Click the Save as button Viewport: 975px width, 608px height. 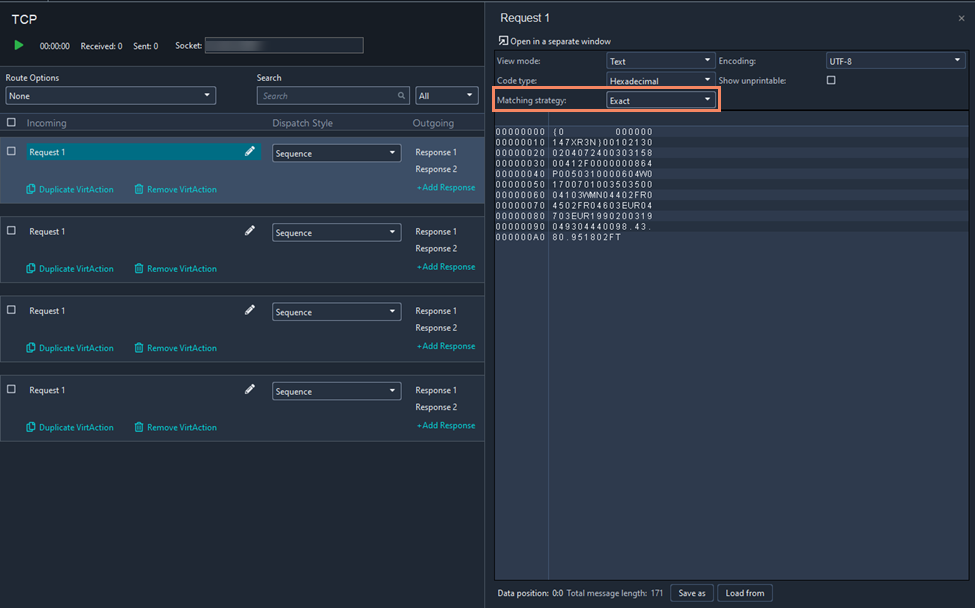(692, 593)
